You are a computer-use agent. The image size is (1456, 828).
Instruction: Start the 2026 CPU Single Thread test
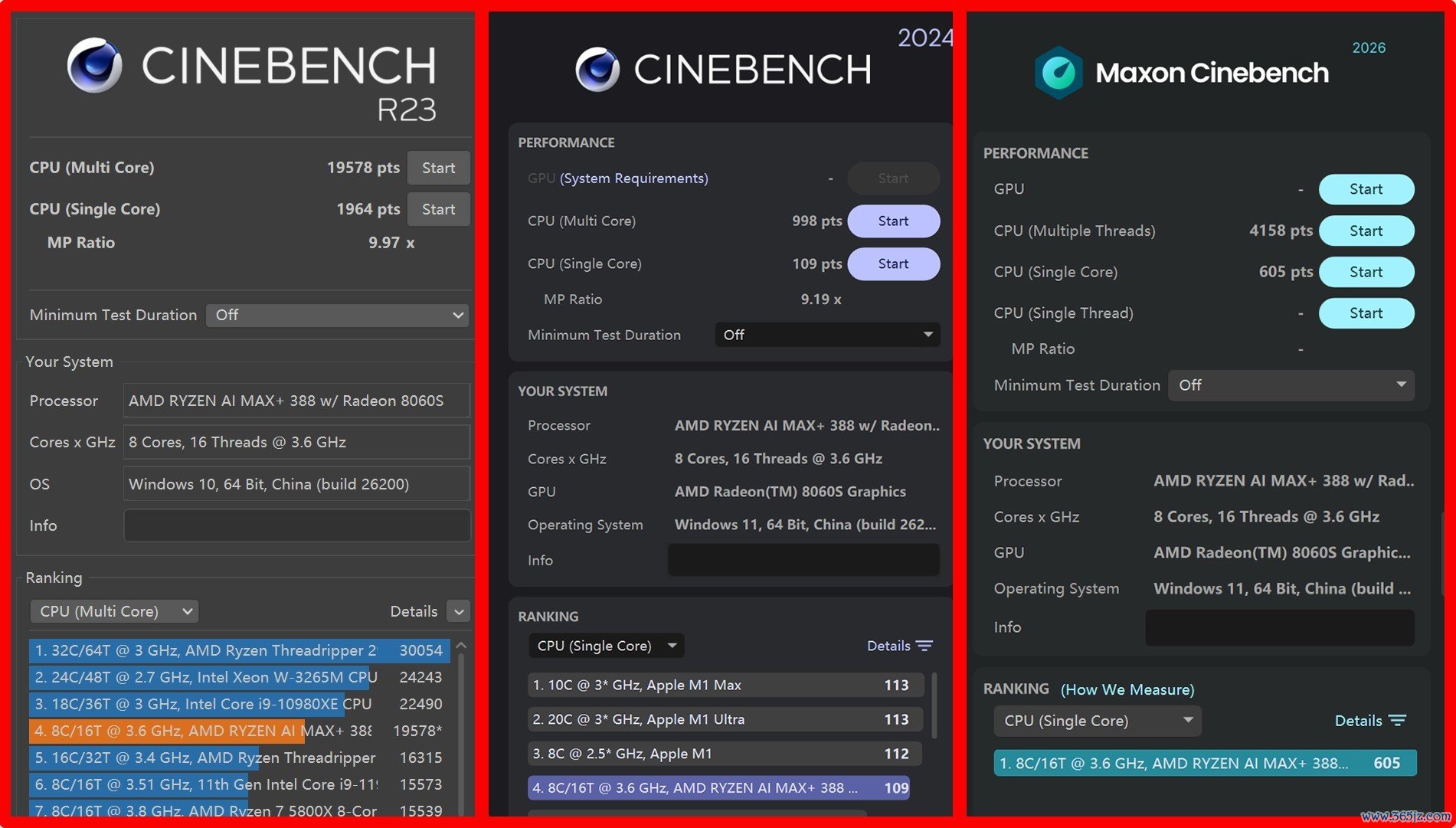tap(1366, 313)
